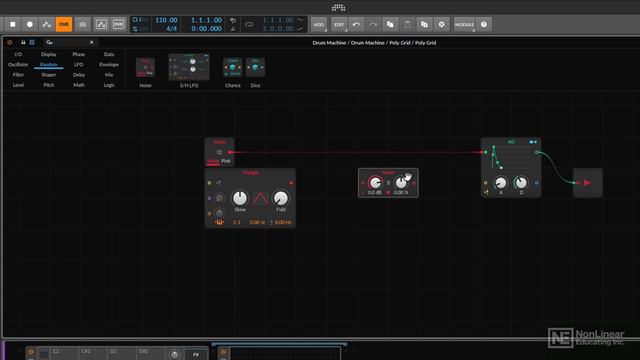Screen dimensions: 640x360
Task: Click the 4/4 time signature field
Action: click(171, 29)
